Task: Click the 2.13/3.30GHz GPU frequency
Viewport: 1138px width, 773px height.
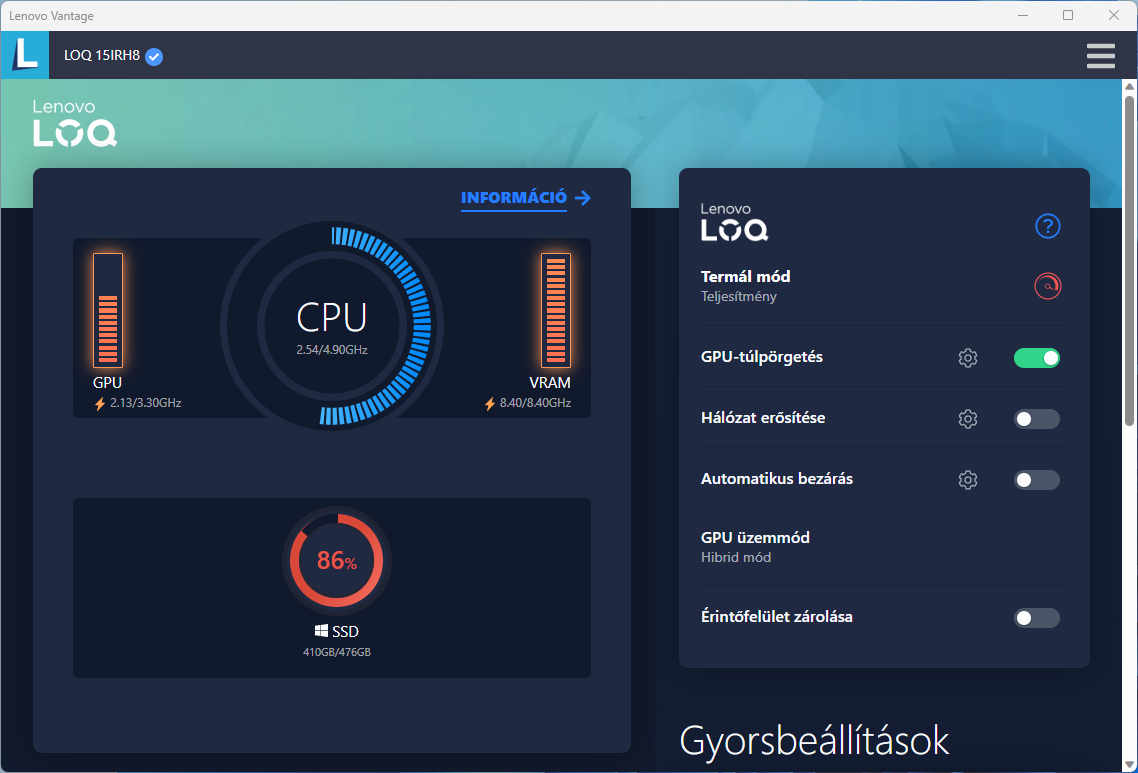Action: point(146,403)
